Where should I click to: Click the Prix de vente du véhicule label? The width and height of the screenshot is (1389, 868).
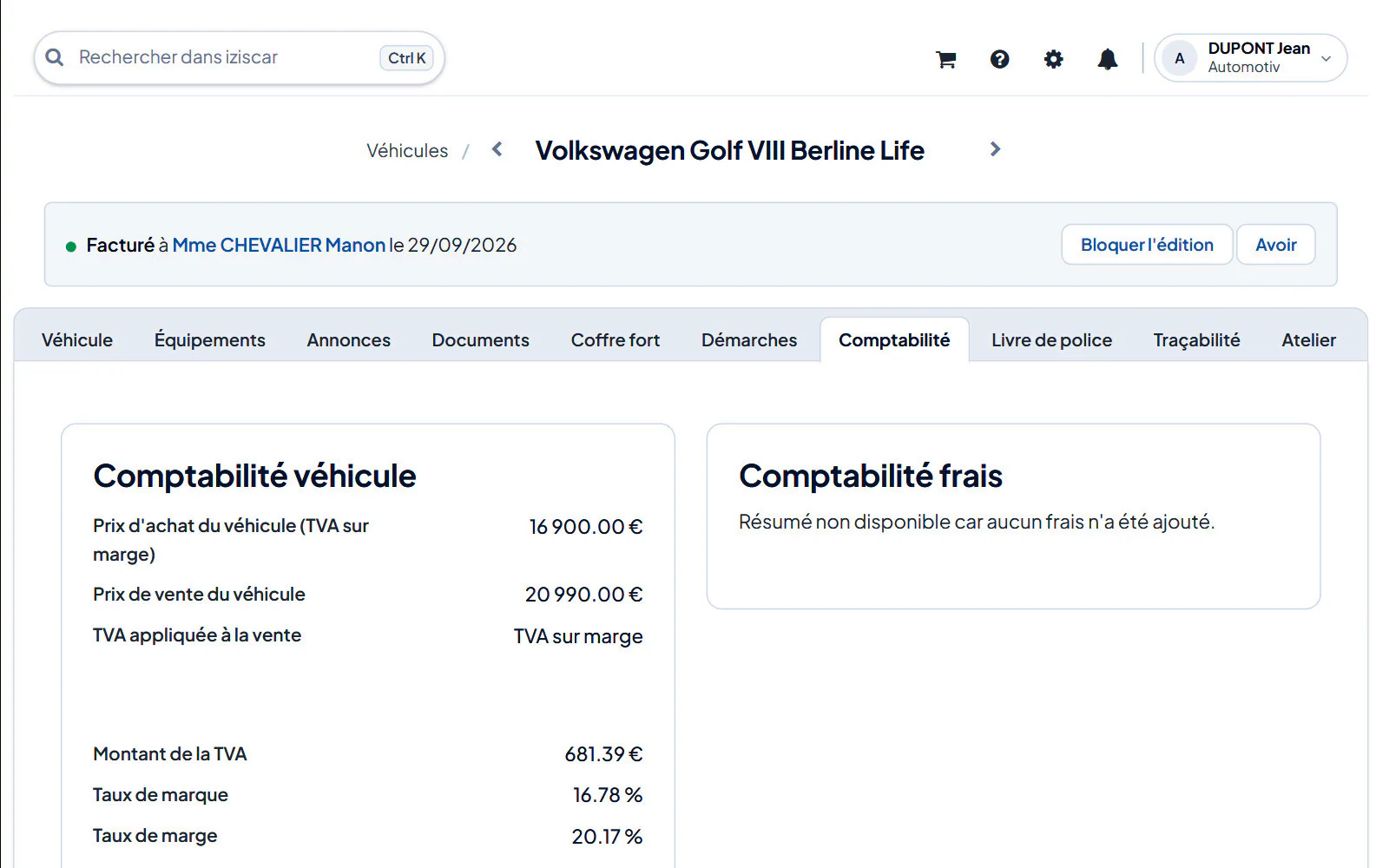point(199,595)
